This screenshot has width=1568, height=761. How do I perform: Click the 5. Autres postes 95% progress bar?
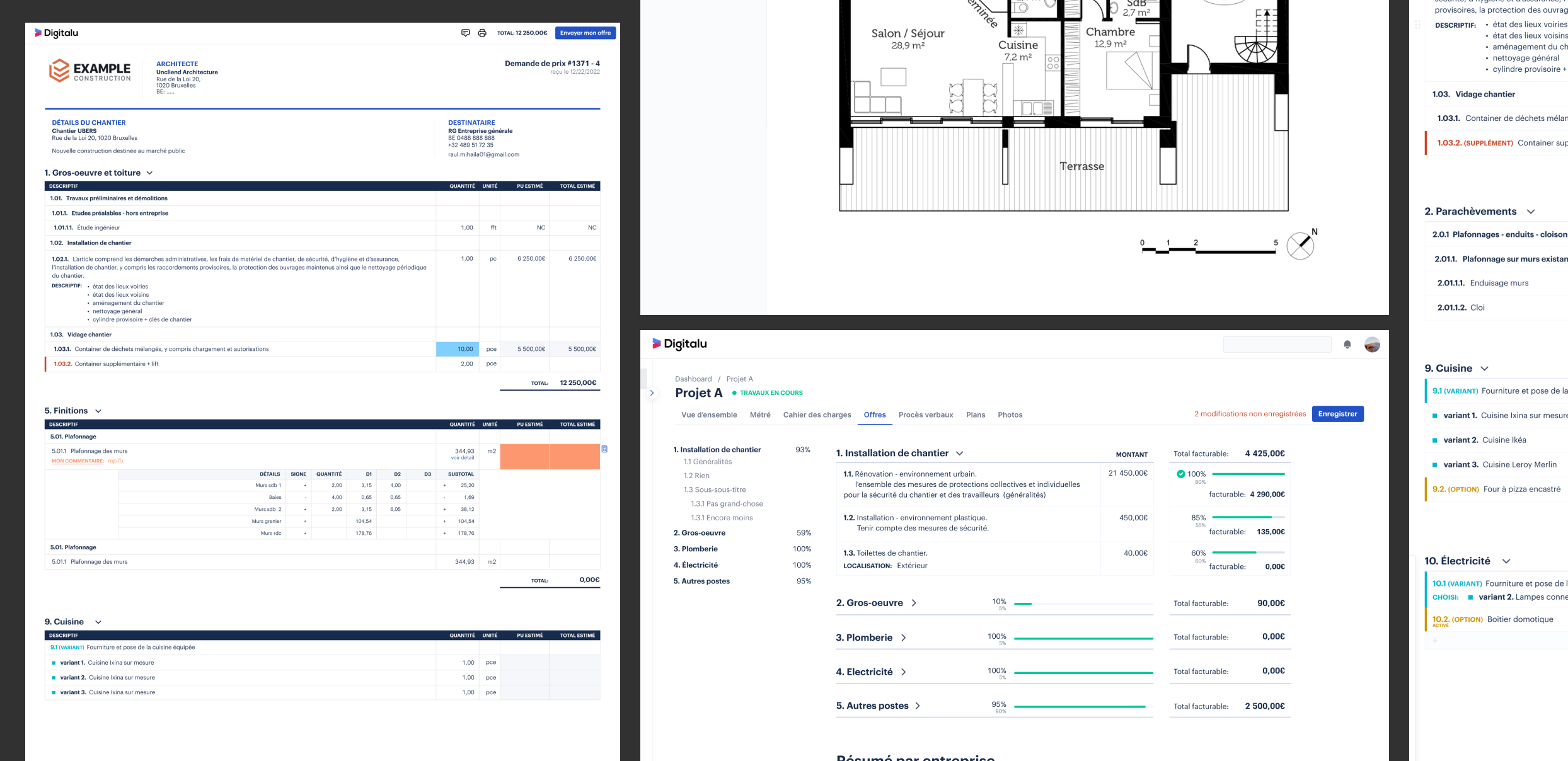[x=1083, y=707]
